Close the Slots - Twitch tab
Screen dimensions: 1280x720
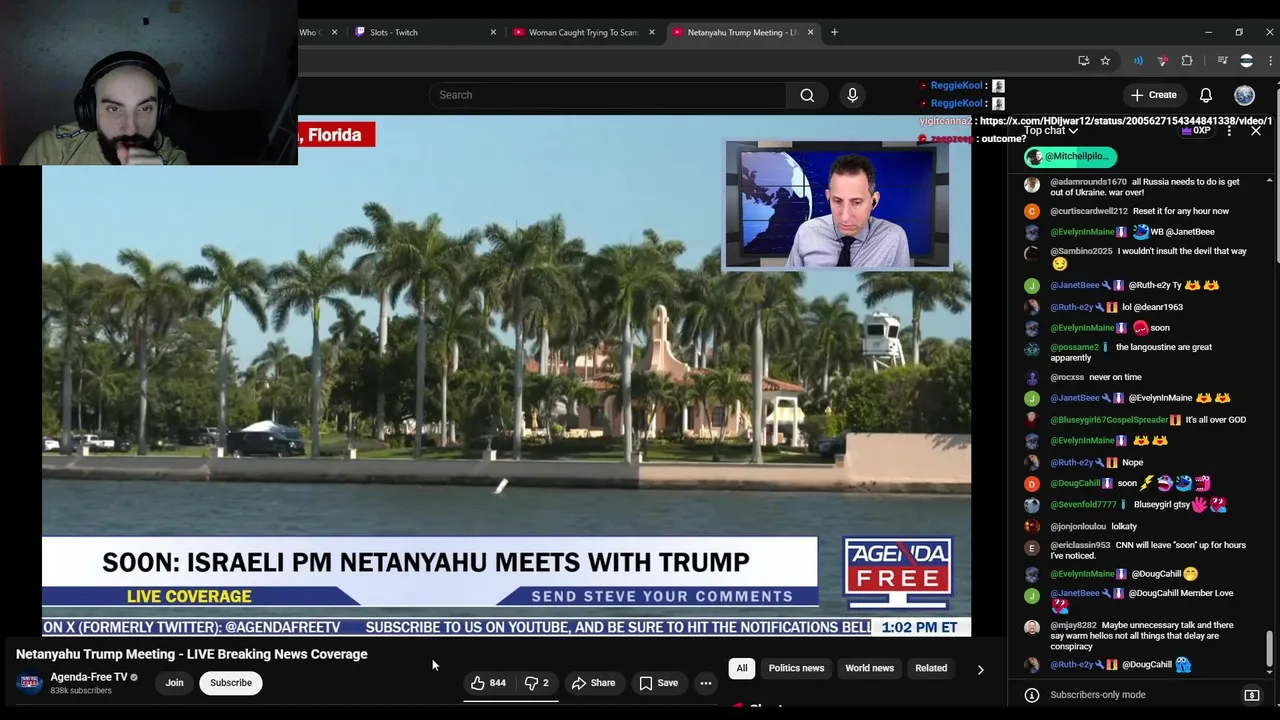[493, 32]
